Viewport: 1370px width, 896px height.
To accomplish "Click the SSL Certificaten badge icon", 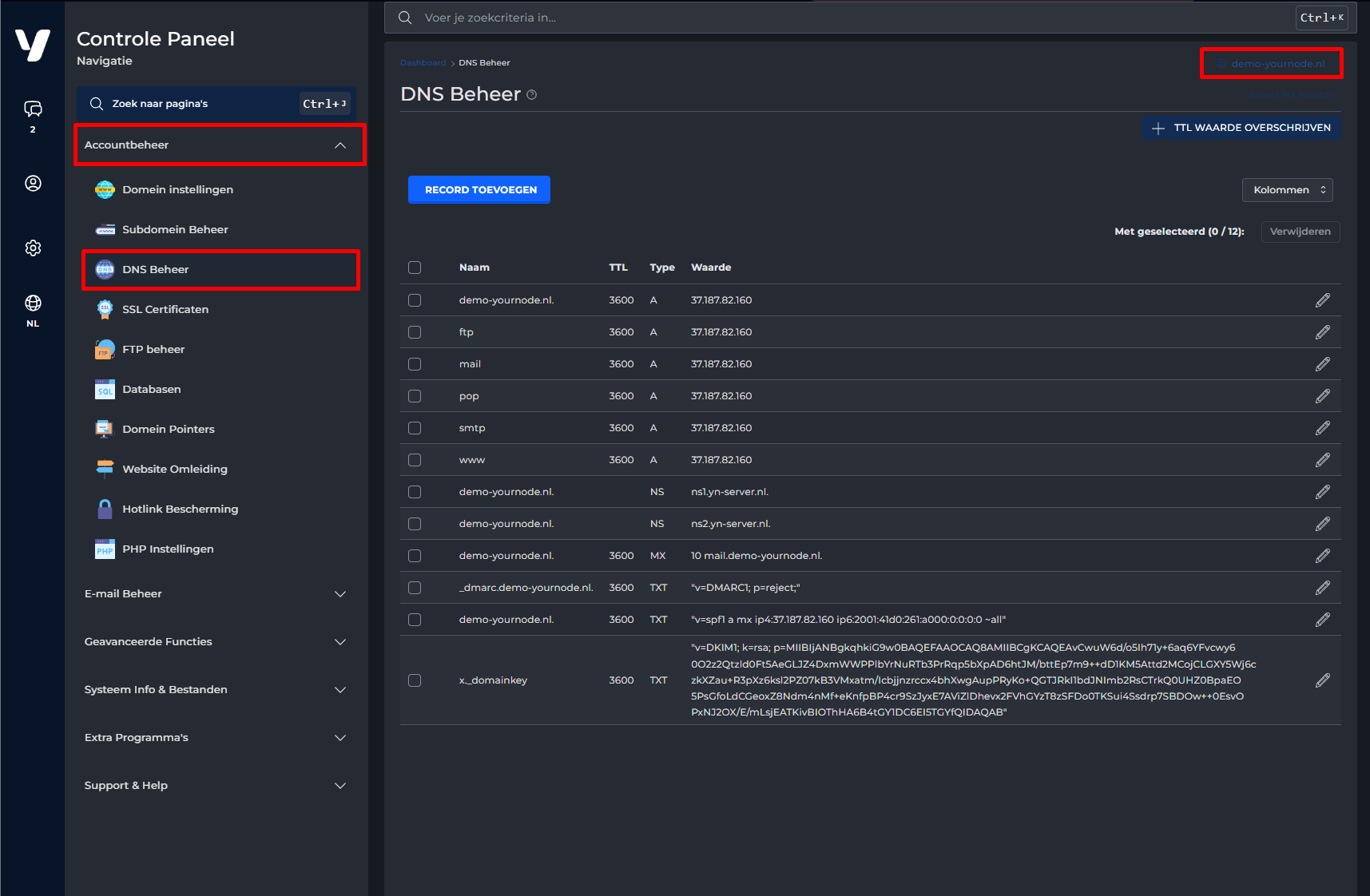I will click(105, 309).
